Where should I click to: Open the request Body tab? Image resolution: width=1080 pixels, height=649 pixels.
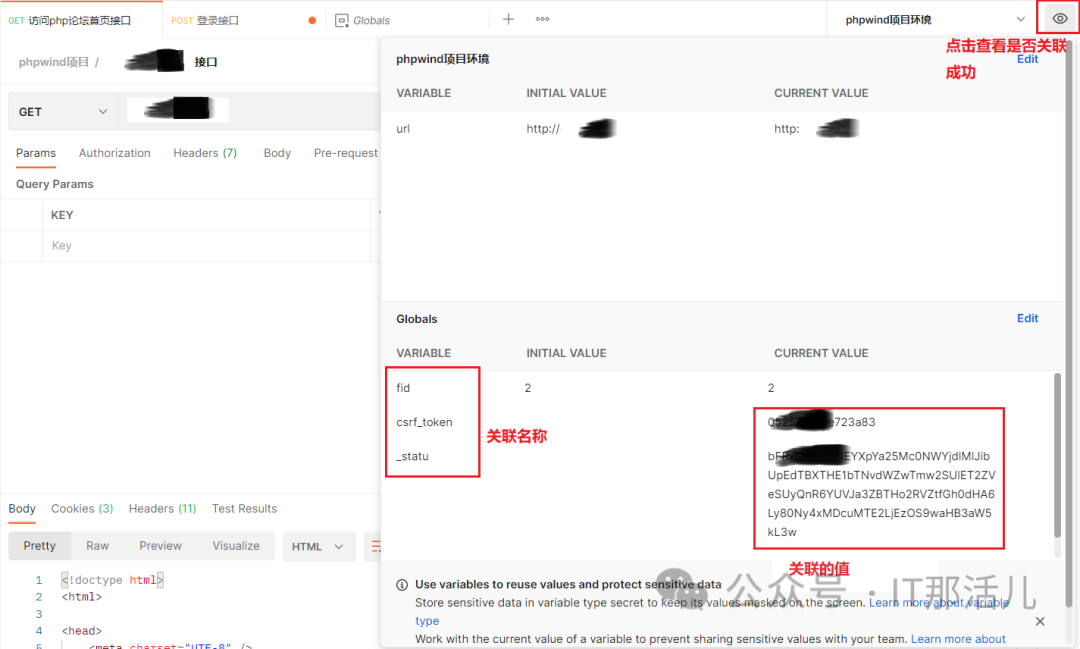(277, 153)
